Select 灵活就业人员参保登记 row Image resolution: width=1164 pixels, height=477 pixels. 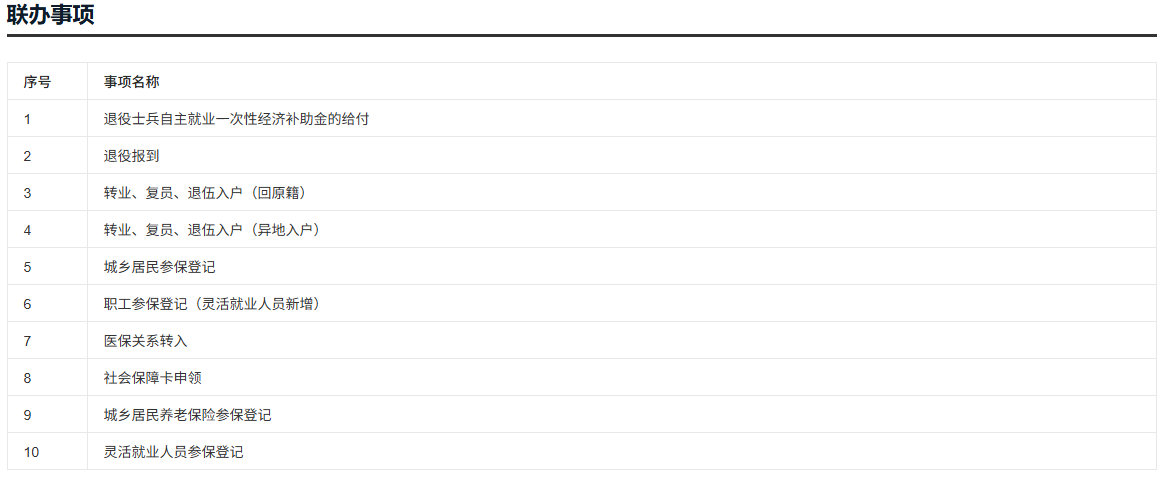click(x=173, y=452)
